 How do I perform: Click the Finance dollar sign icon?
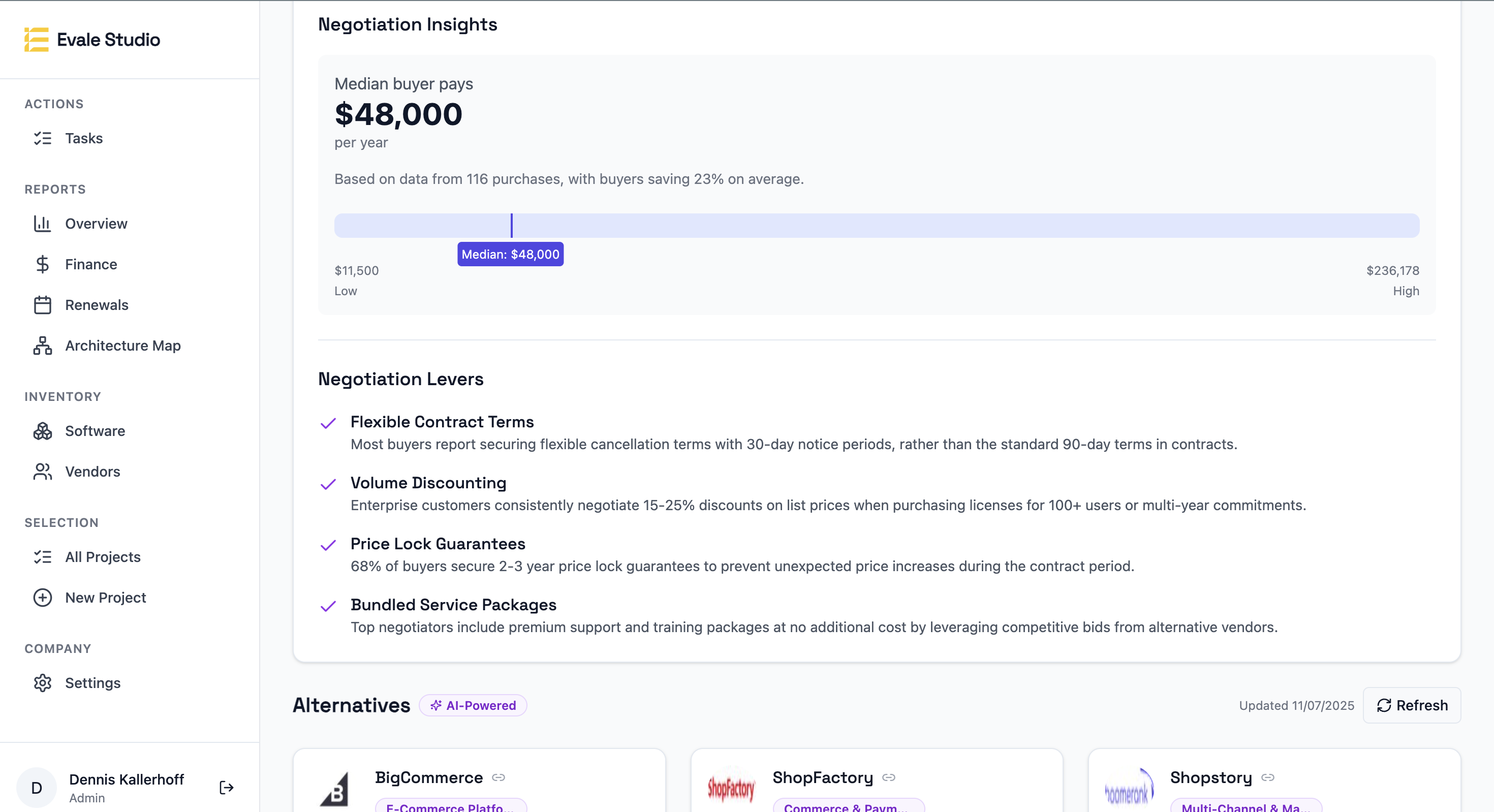[42, 264]
